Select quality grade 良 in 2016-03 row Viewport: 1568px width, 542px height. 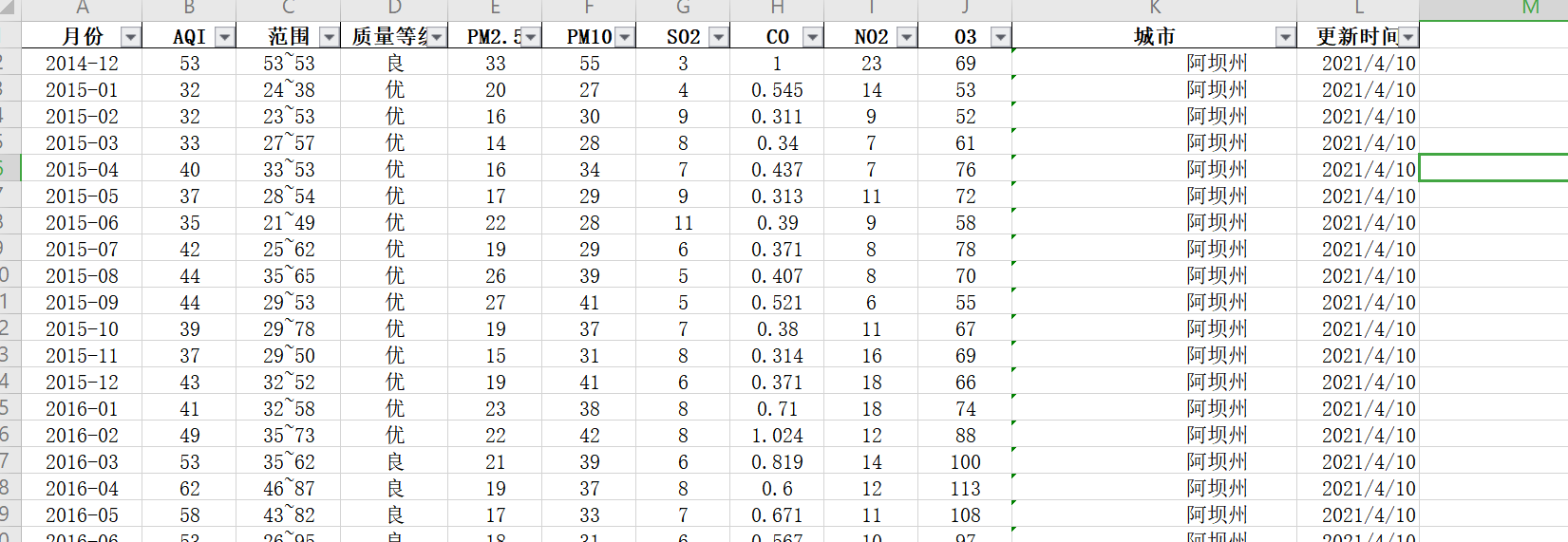[395, 462]
